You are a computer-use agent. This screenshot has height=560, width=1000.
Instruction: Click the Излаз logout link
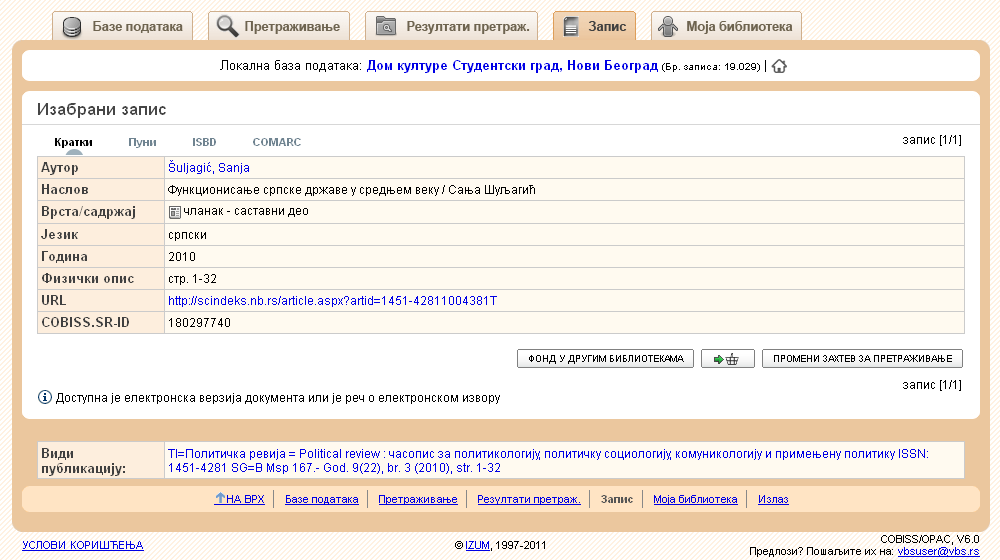pyautogui.click(x=773, y=499)
